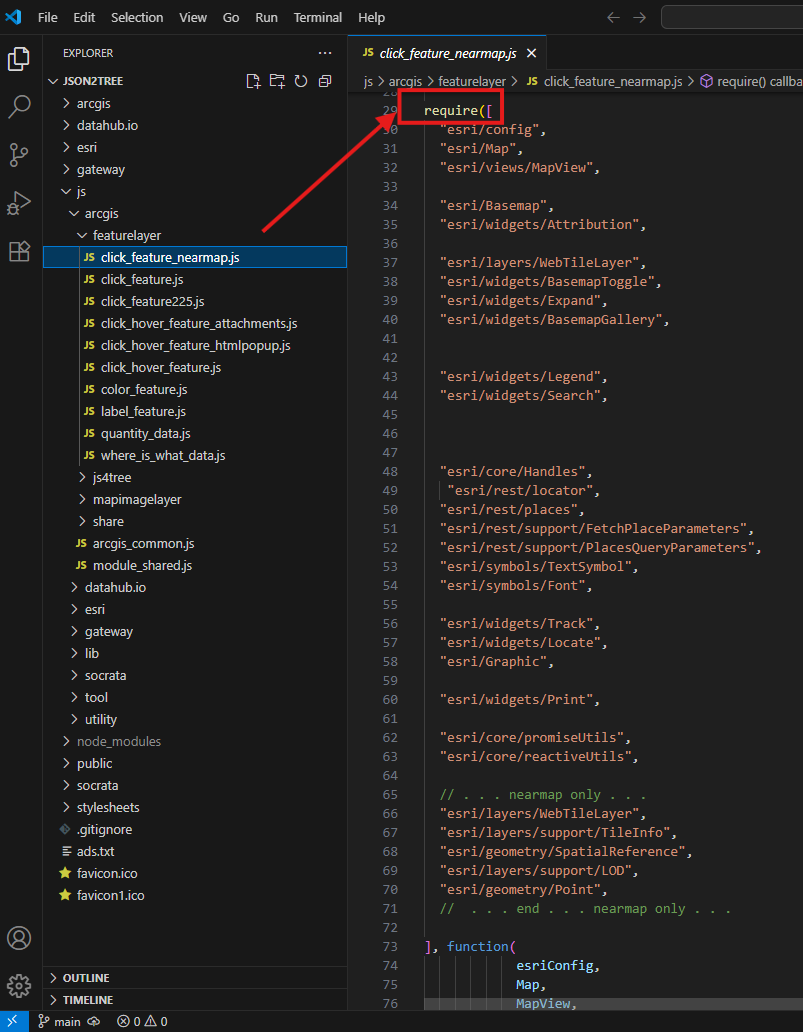This screenshot has height=1032, width=803.
Task: Close the click_feature_nearmap.js editor tab
Action: tap(532, 53)
